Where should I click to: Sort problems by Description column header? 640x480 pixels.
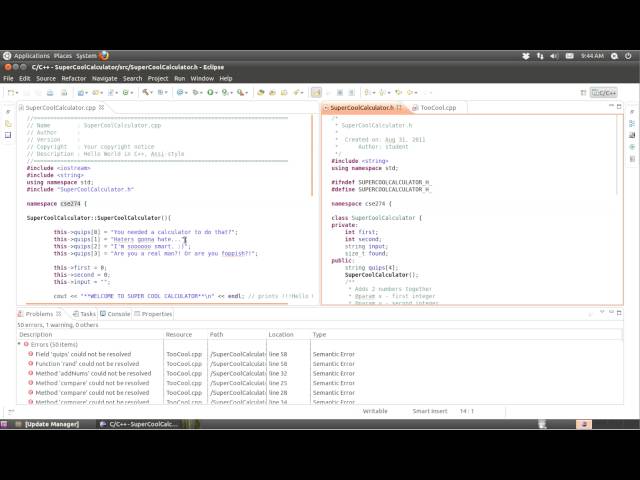coord(90,334)
